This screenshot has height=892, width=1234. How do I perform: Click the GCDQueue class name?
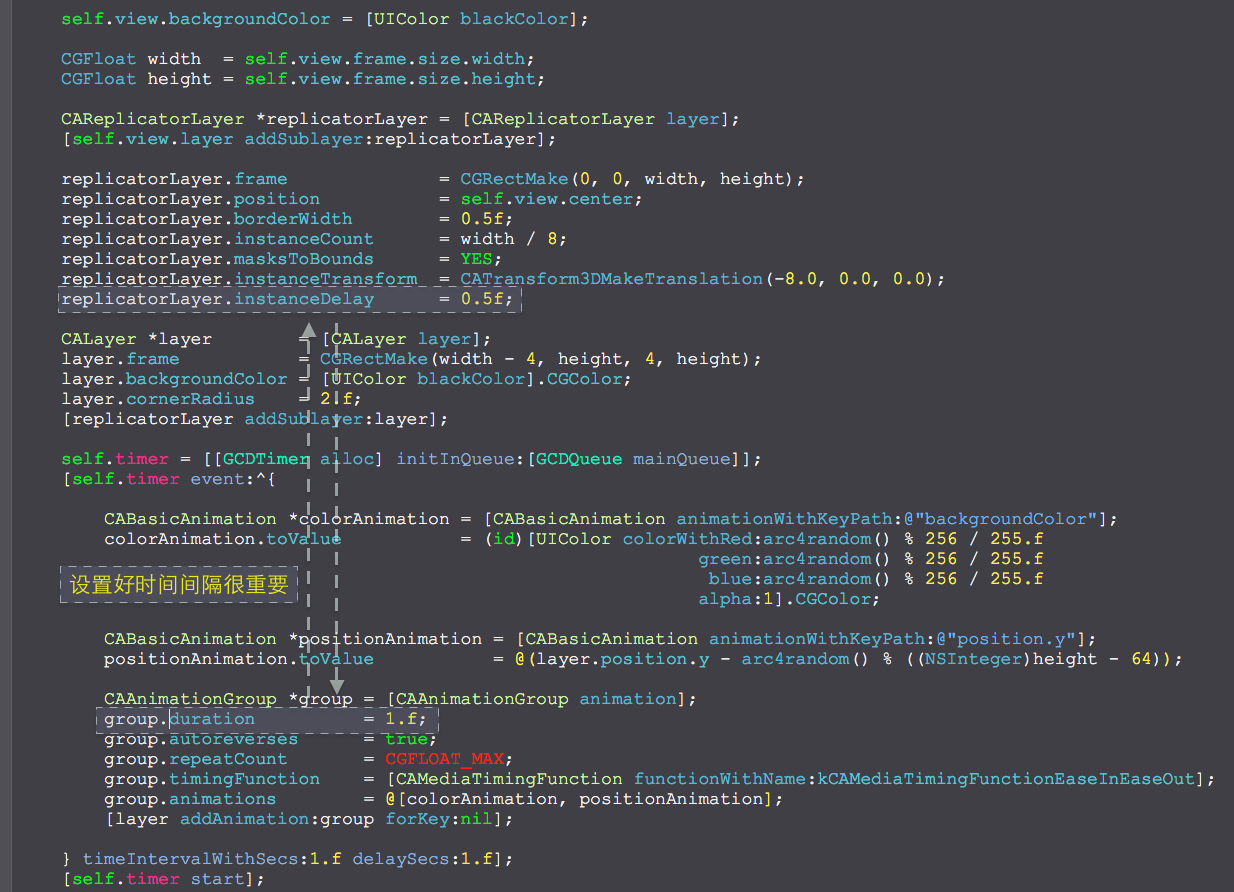580,459
